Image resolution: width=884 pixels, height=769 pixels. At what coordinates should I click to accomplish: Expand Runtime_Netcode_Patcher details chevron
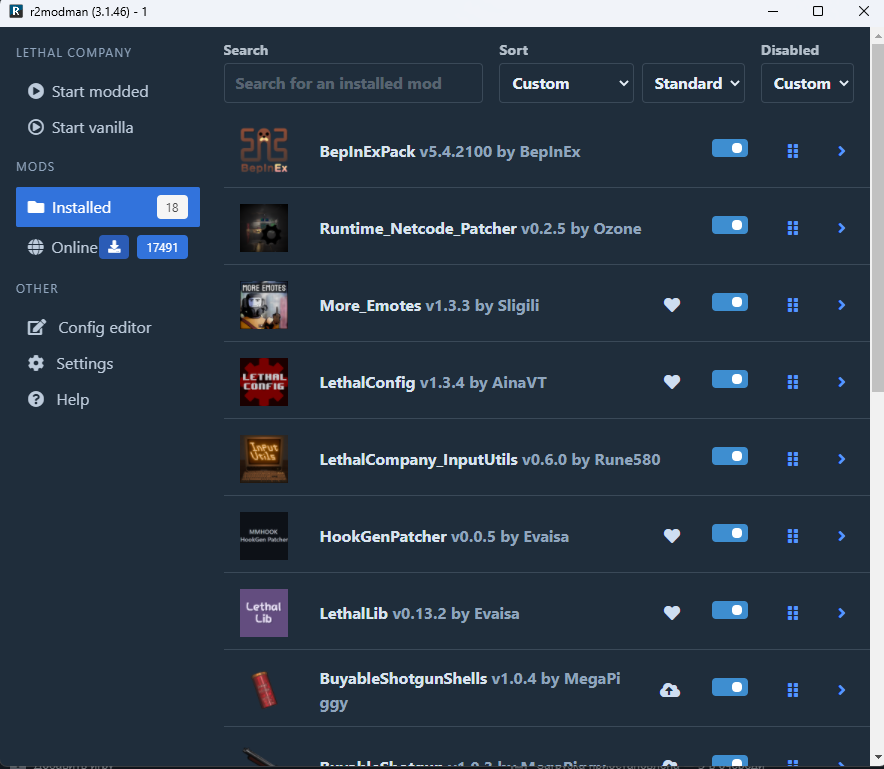click(x=842, y=228)
